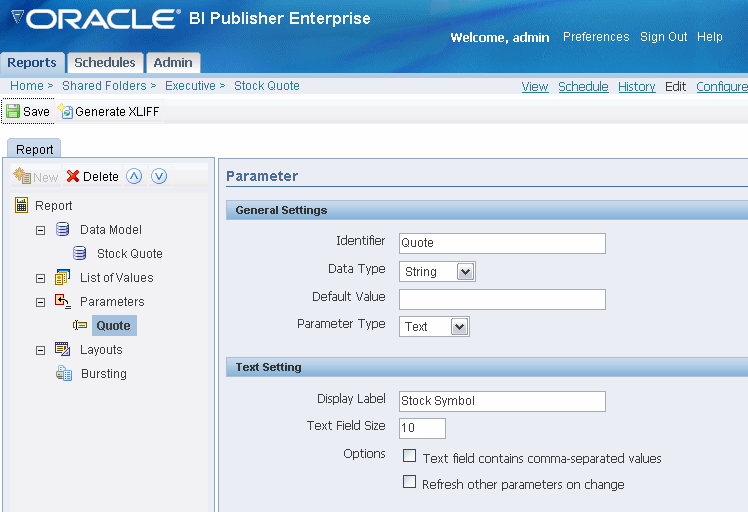The width and height of the screenshot is (748, 512).
Task: Open the Schedules tab
Action: click(x=105, y=63)
